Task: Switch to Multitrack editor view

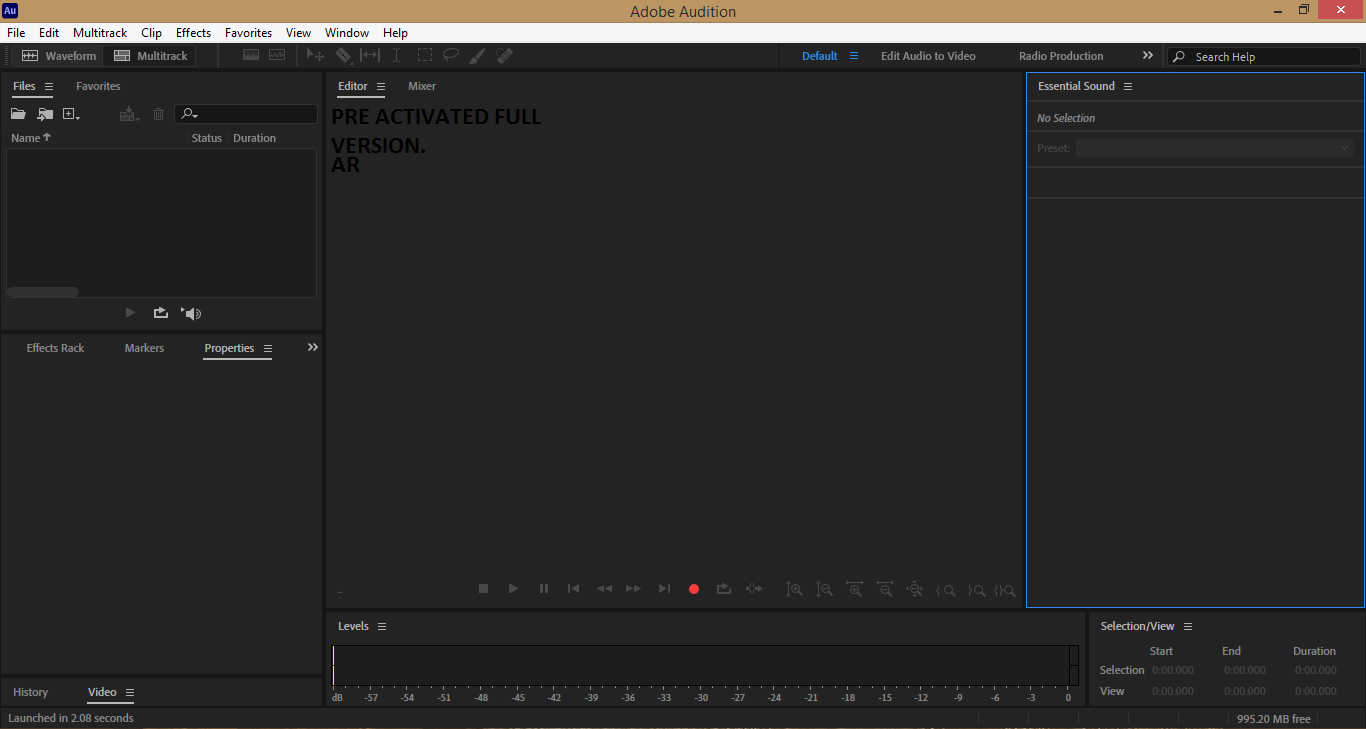Action: (x=150, y=56)
